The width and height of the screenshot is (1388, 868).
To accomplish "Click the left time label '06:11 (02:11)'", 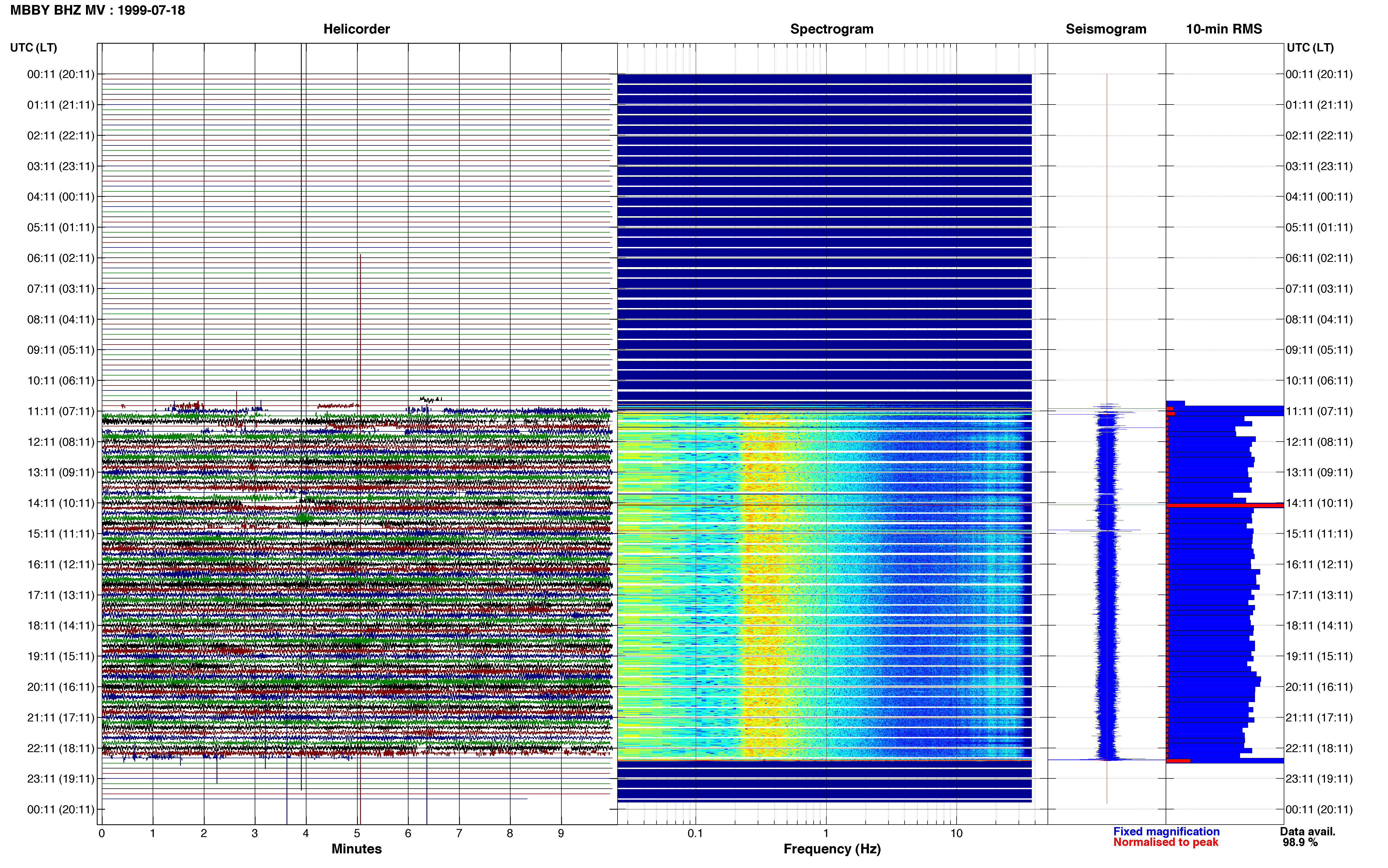I will coord(61,258).
